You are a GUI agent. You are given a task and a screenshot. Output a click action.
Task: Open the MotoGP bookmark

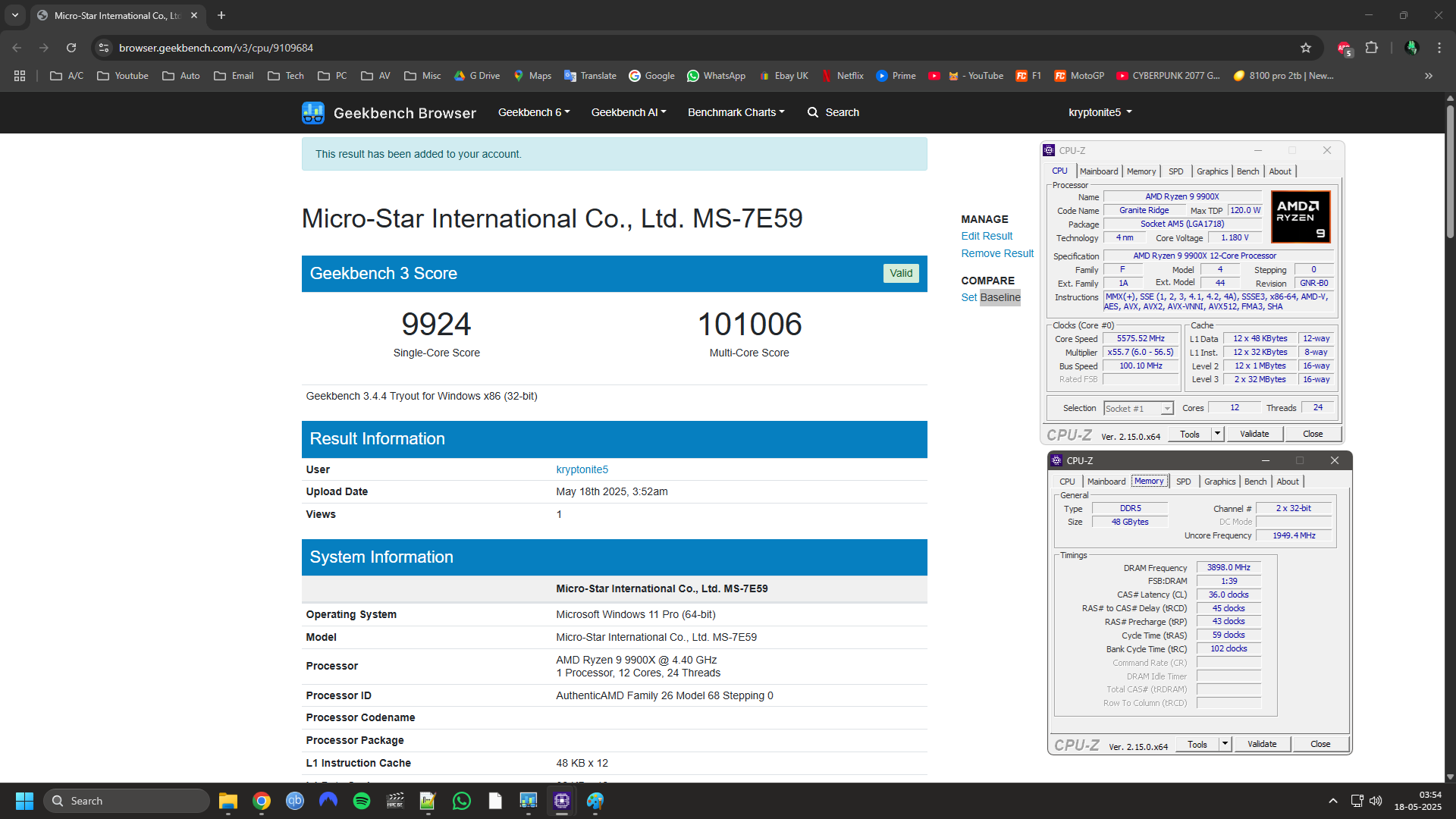tap(1079, 76)
